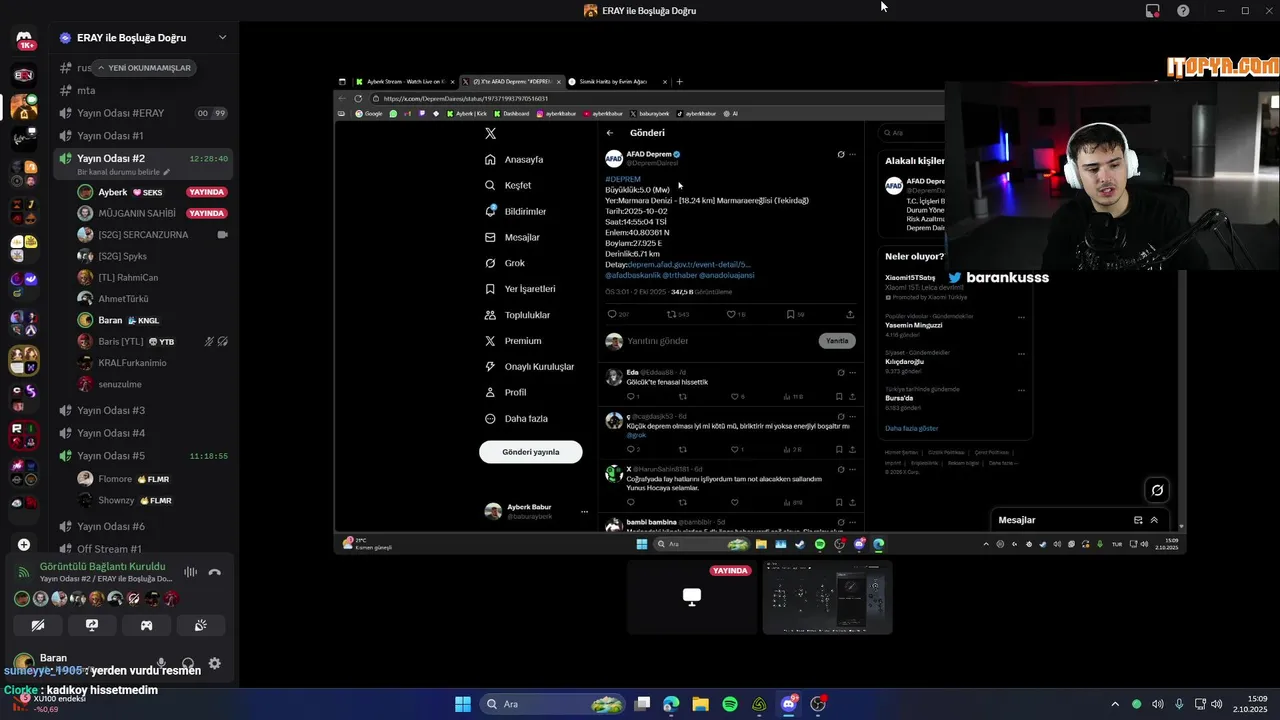Select user [TL] RahmiCan in voice list

[x=152, y=277]
